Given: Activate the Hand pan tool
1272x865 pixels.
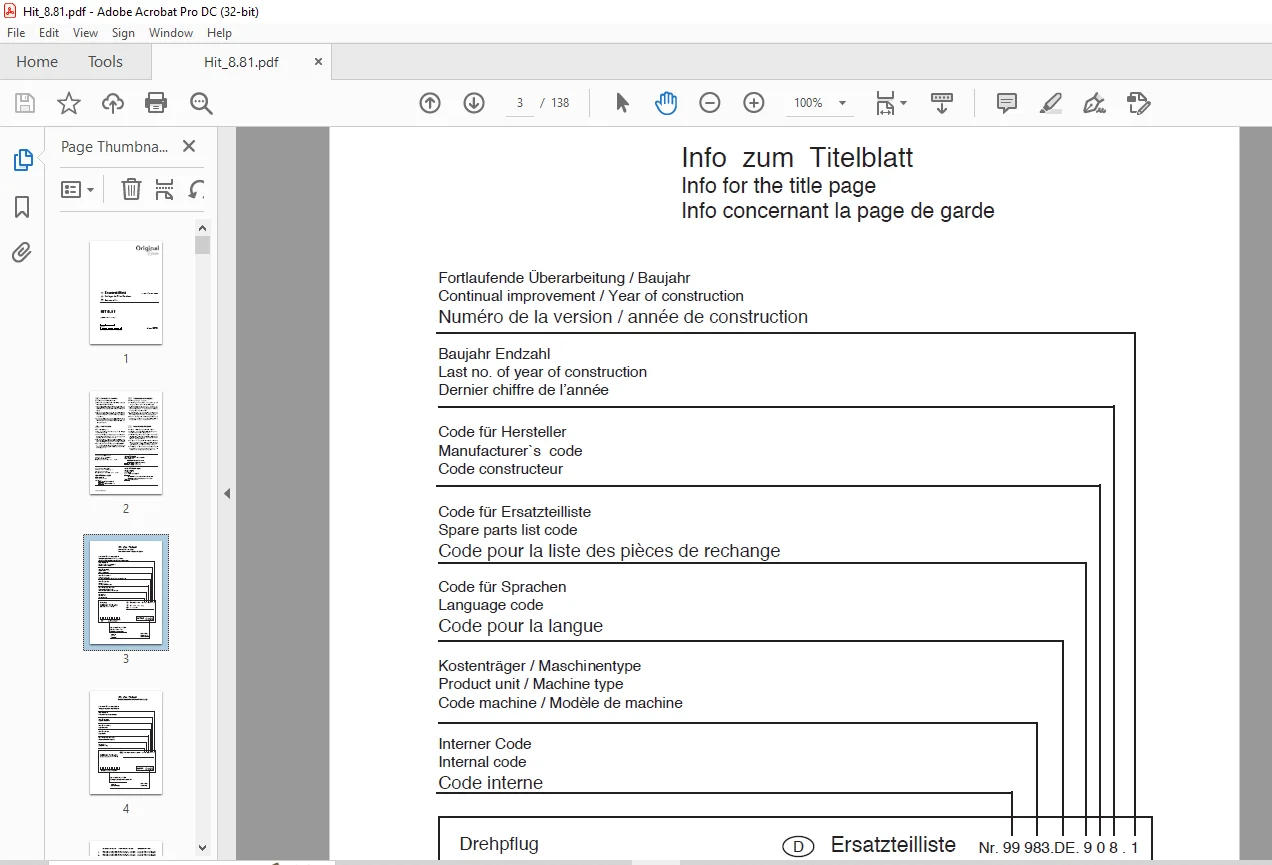Looking at the screenshot, I should pyautogui.click(x=666, y=103).
